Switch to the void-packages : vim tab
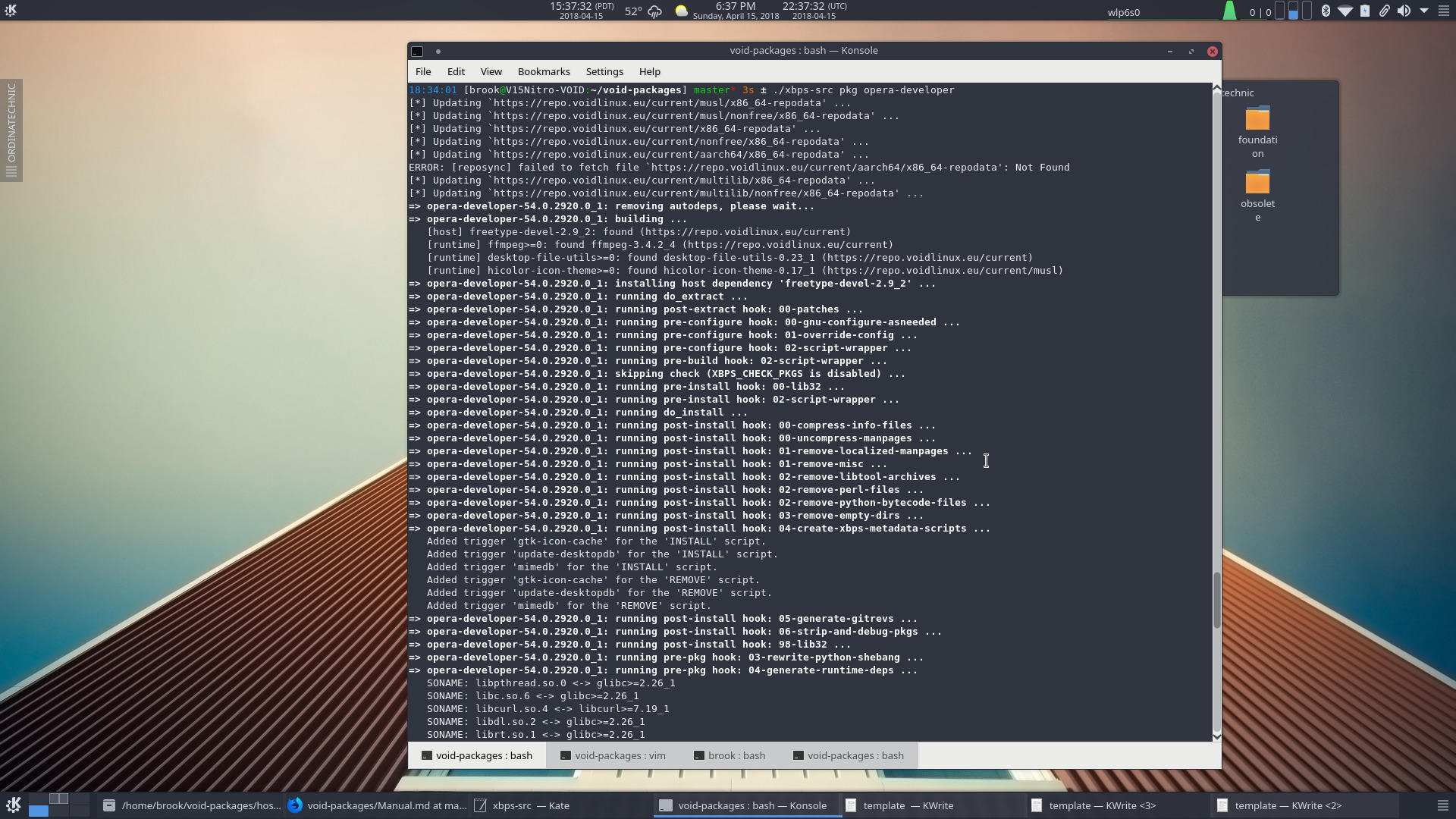Viewport: 1456px width, 819px height. pyautogui.click(x=613, y=755)
